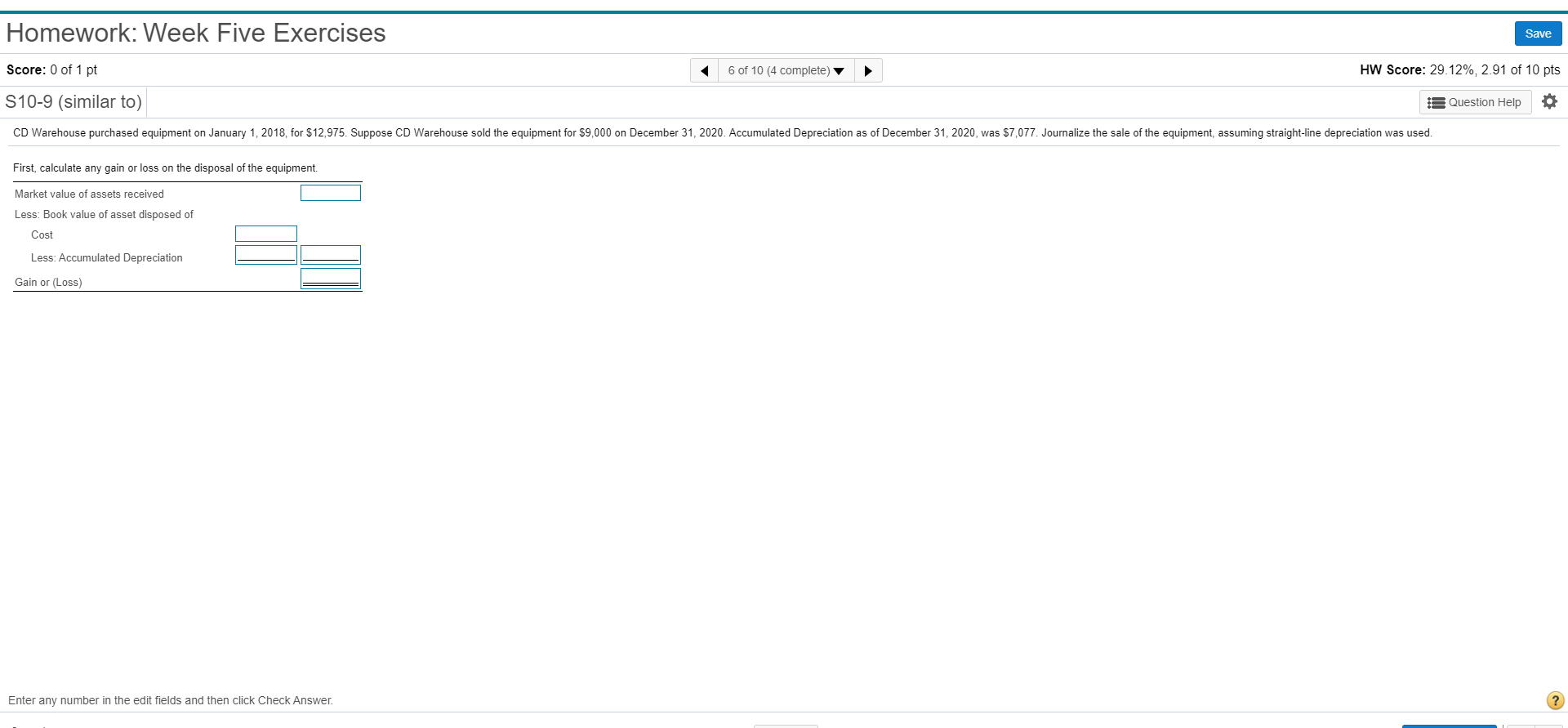Click the 'S10-9 (similar to)' title

pos(73,101)
